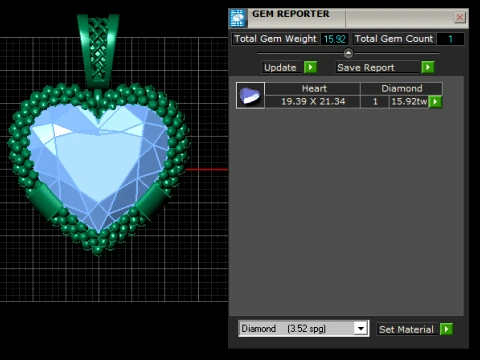This screenshot has width=480, height=360.
Task: Select the heart gem thumbnail
Action: pyautogui.click(x=250, y=95)
